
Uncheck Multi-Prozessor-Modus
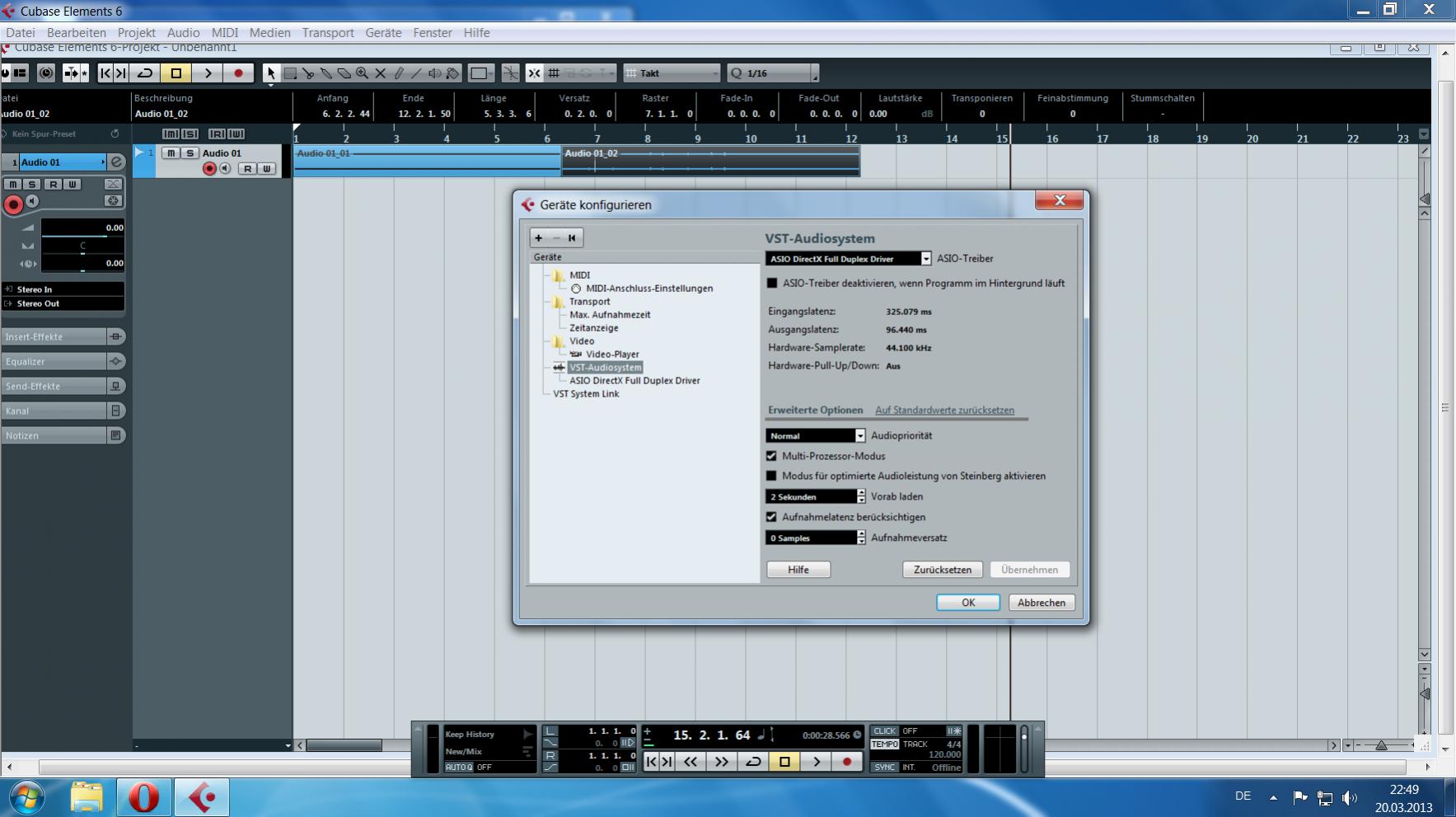click(771, 456)
